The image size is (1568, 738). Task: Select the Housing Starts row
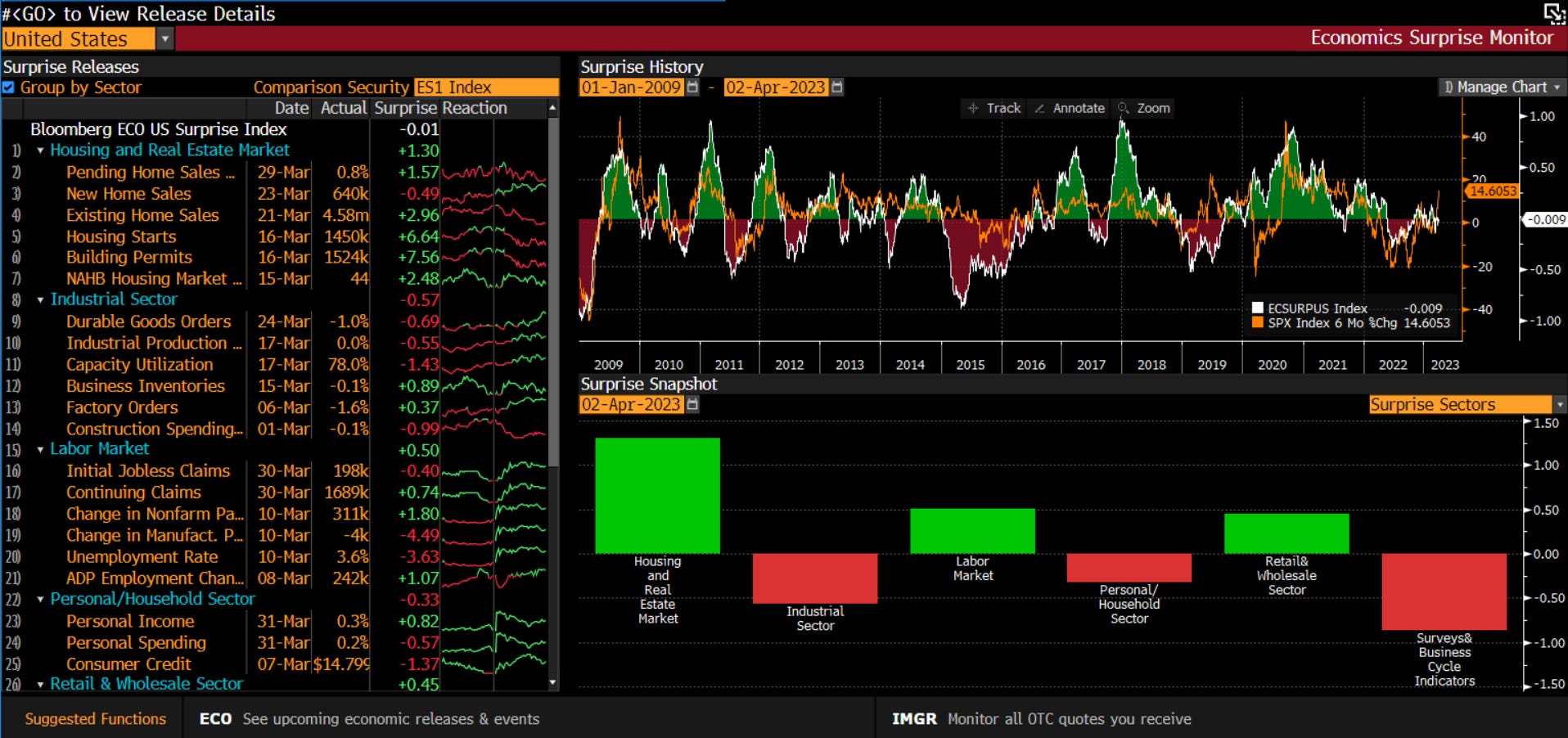(274, 236)
